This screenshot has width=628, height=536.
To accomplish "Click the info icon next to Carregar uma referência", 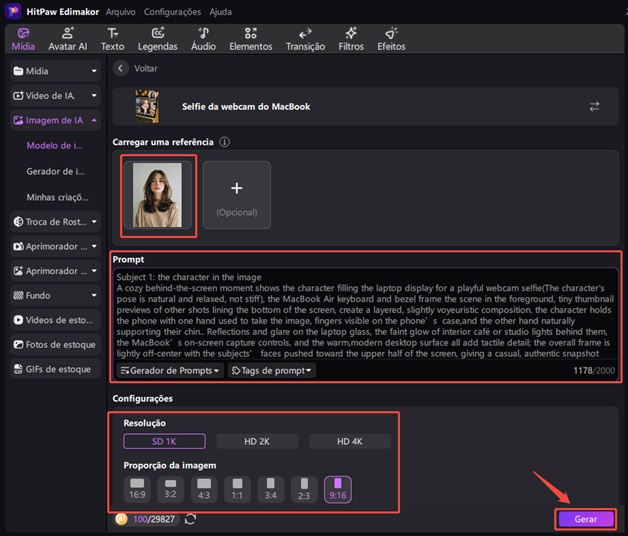I will click(224, 142).
